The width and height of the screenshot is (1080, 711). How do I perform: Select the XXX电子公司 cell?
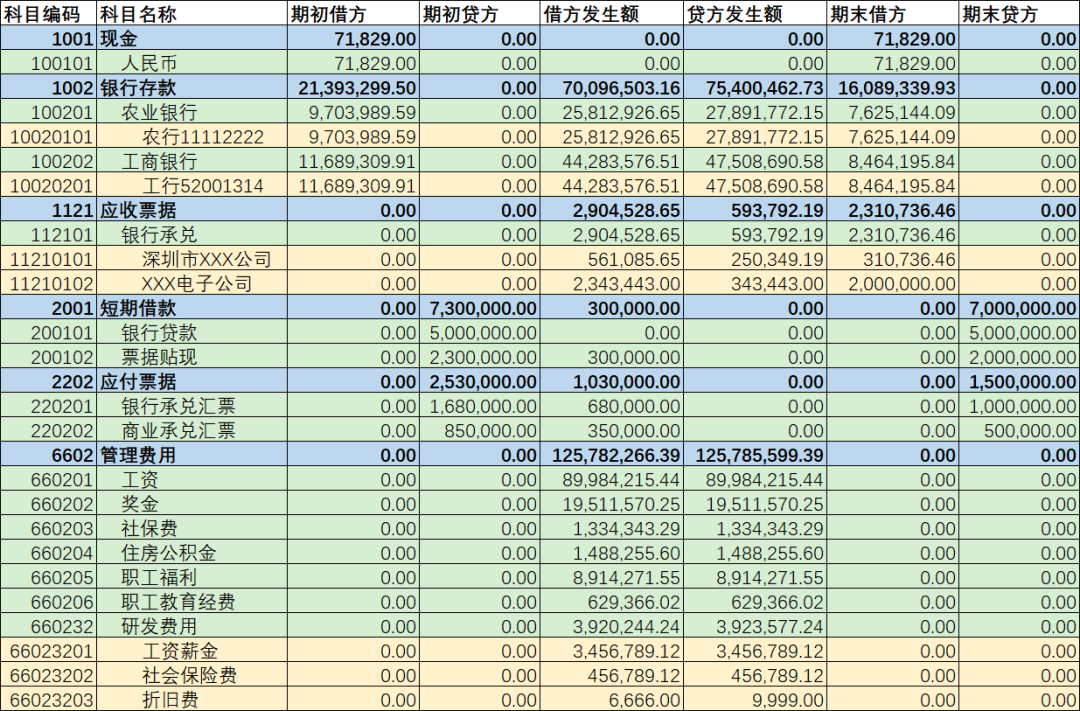[191, 283]
